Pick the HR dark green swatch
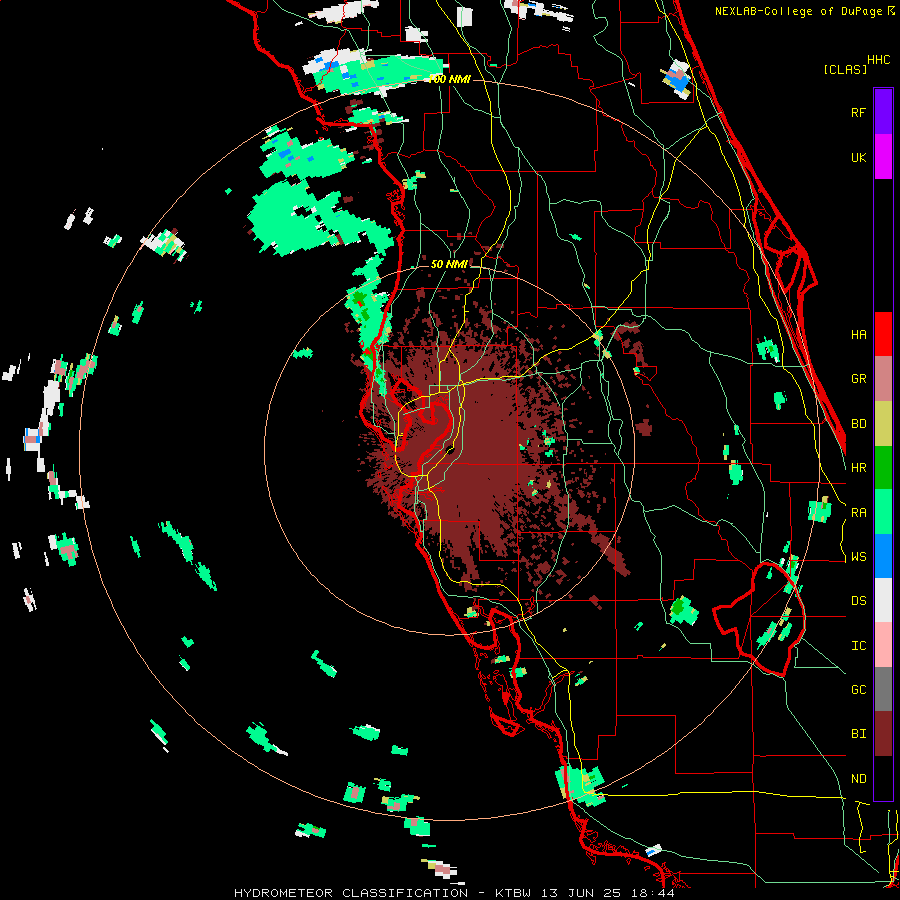900x900 pixels. (883, 467)
